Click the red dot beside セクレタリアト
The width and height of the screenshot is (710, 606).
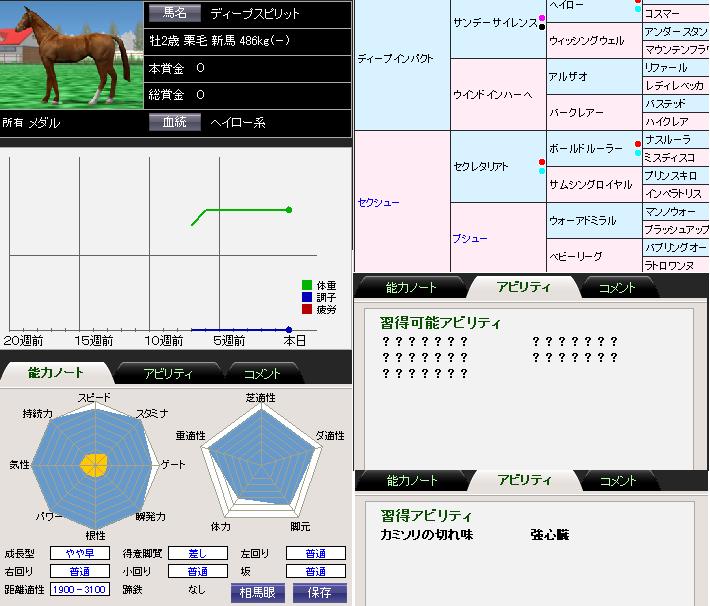point(542,162)
